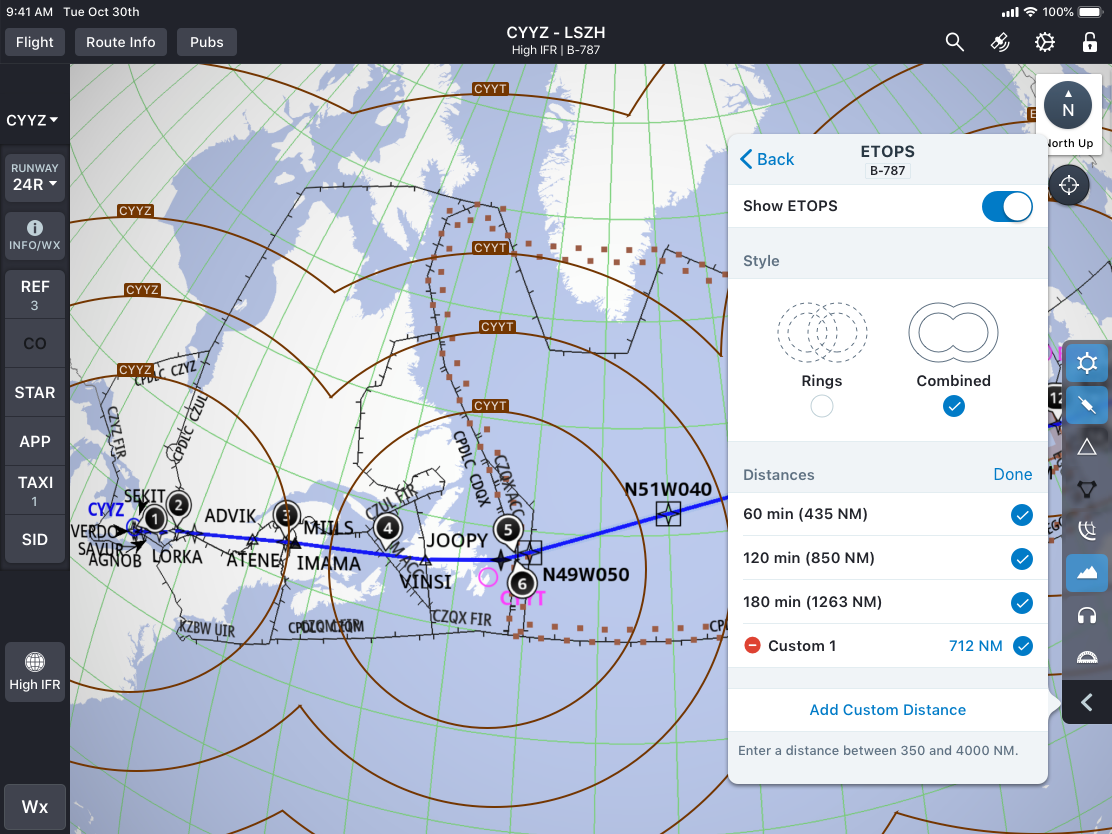This screenshot has height=834, width=1112.
Task: Tap the battery indicator in status bar
Action: 1091,12
